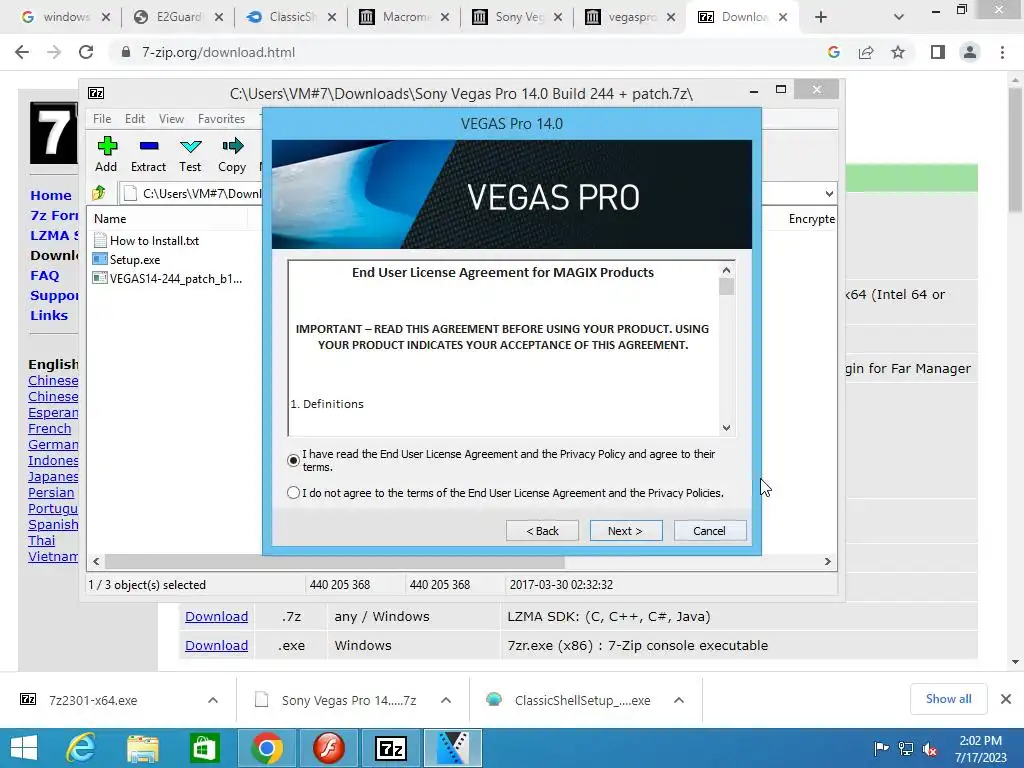Switch to the Macrome tab
The height and width of the screenshot is (768, 1024).
click(402, 17)
